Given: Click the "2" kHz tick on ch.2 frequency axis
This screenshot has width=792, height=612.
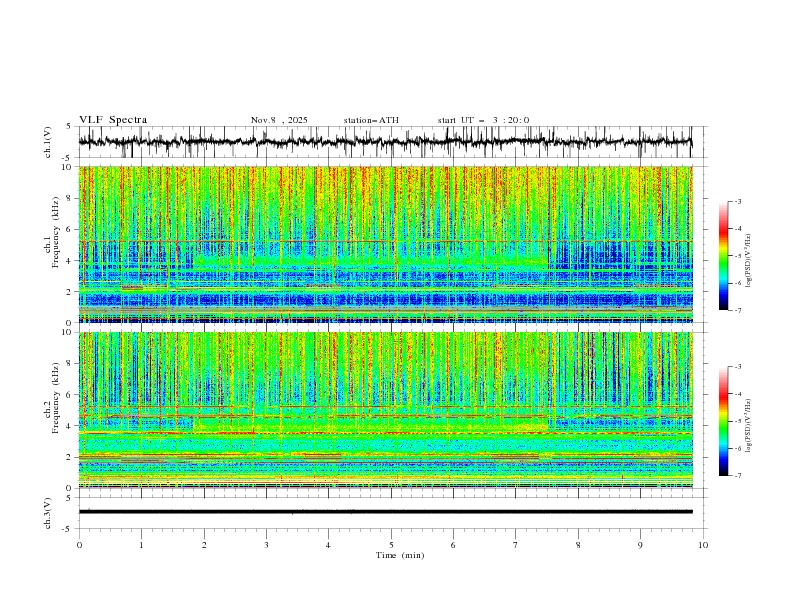Looking at the screenshot, I should [70, 457].
